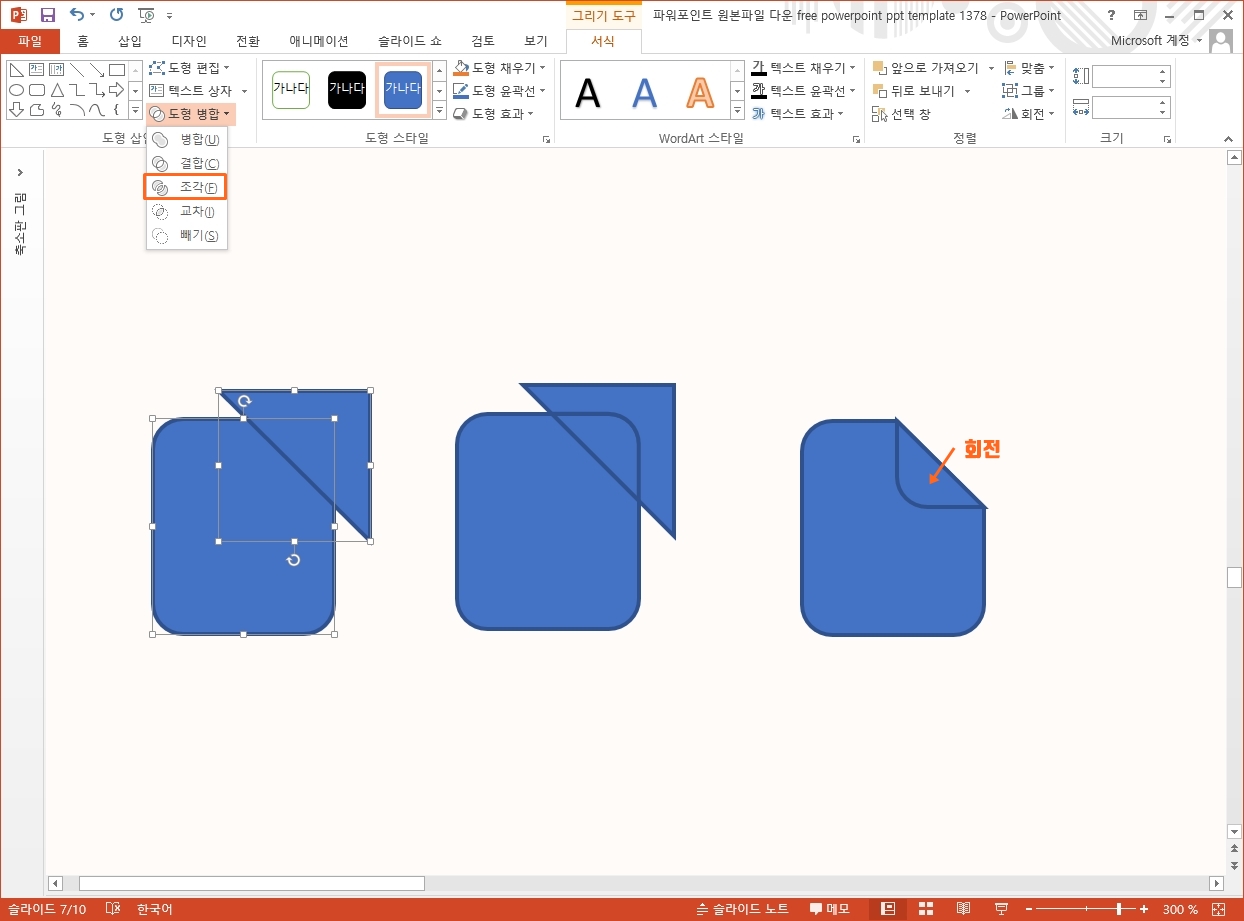The image size is (1244, 921).
Task: Click the Save icon in quick access toolbar
Action: 47,15
